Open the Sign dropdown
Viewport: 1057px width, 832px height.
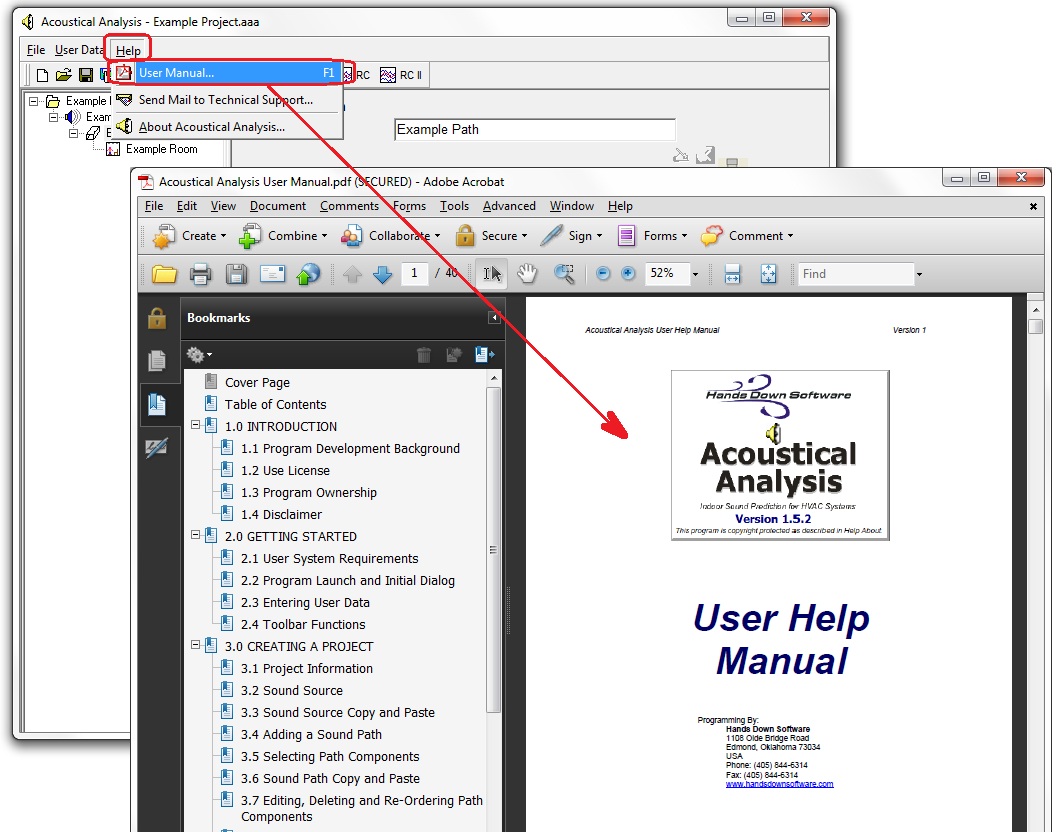[572, 236]
